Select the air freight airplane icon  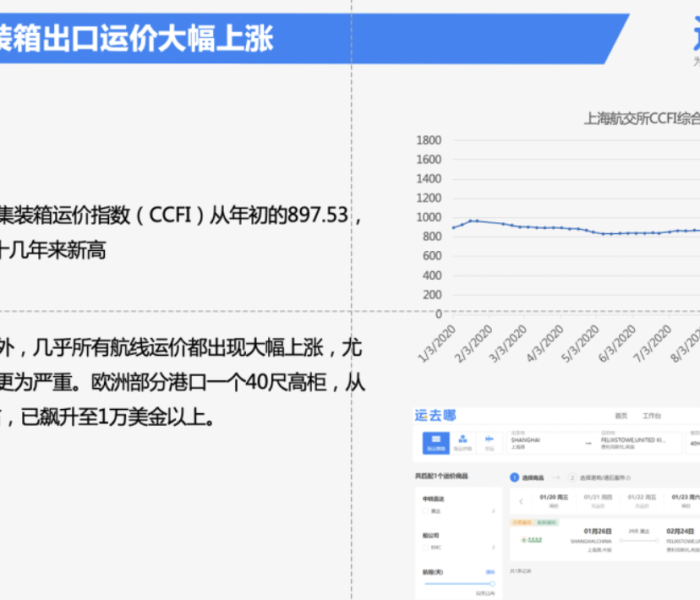pyautogui.click(x=489, y=442)
